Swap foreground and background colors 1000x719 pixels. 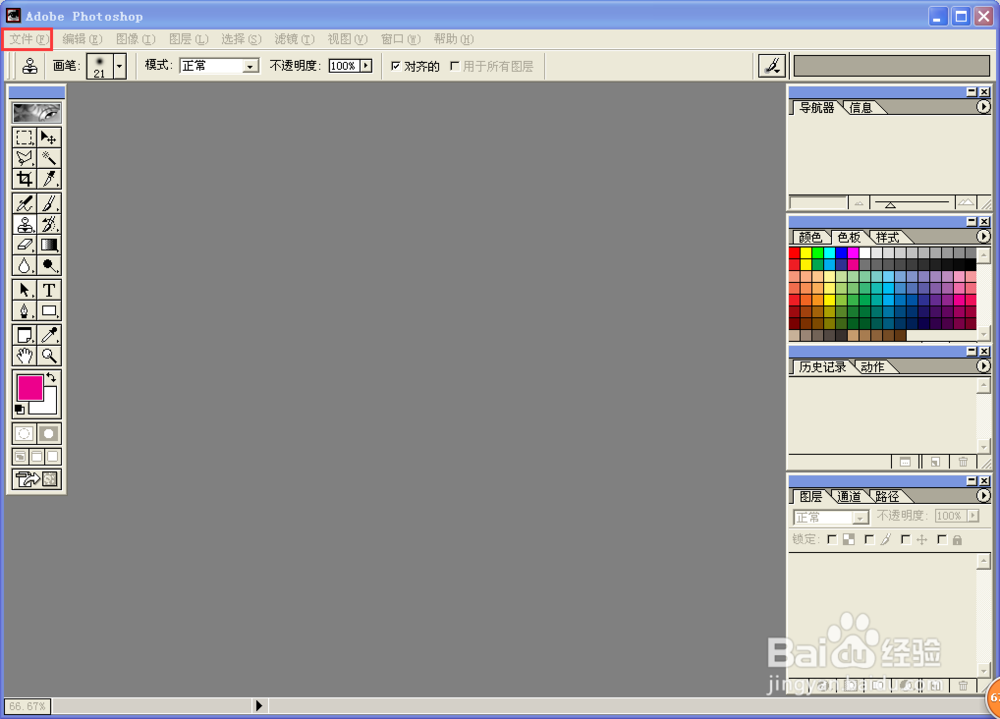[x=52, y=378]
